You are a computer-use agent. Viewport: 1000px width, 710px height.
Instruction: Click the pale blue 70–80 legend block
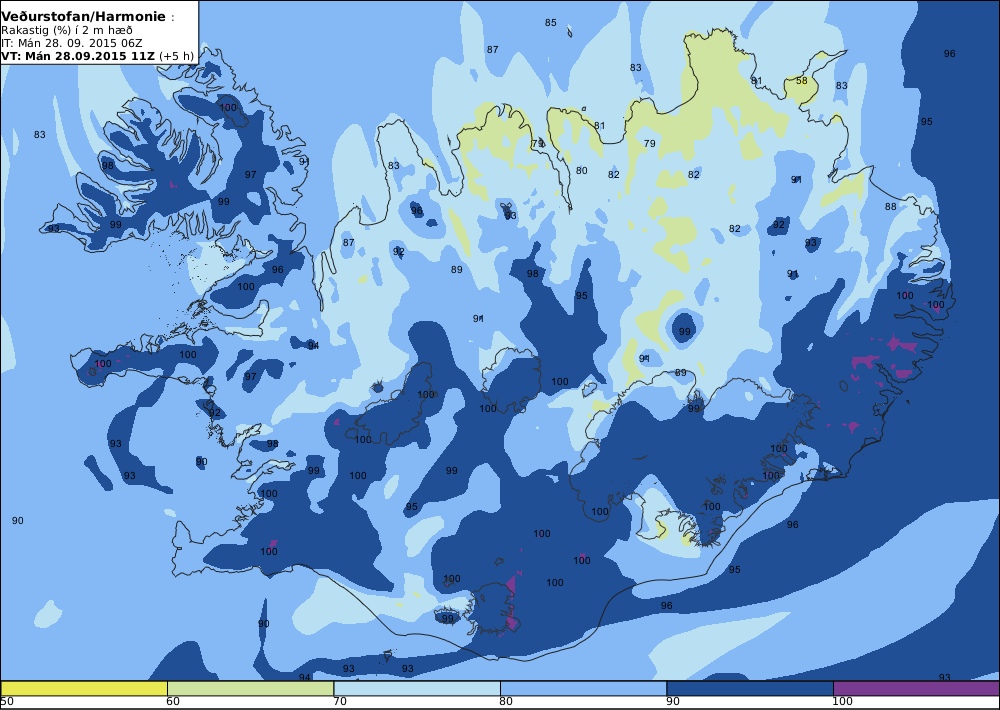coord(416,688)
